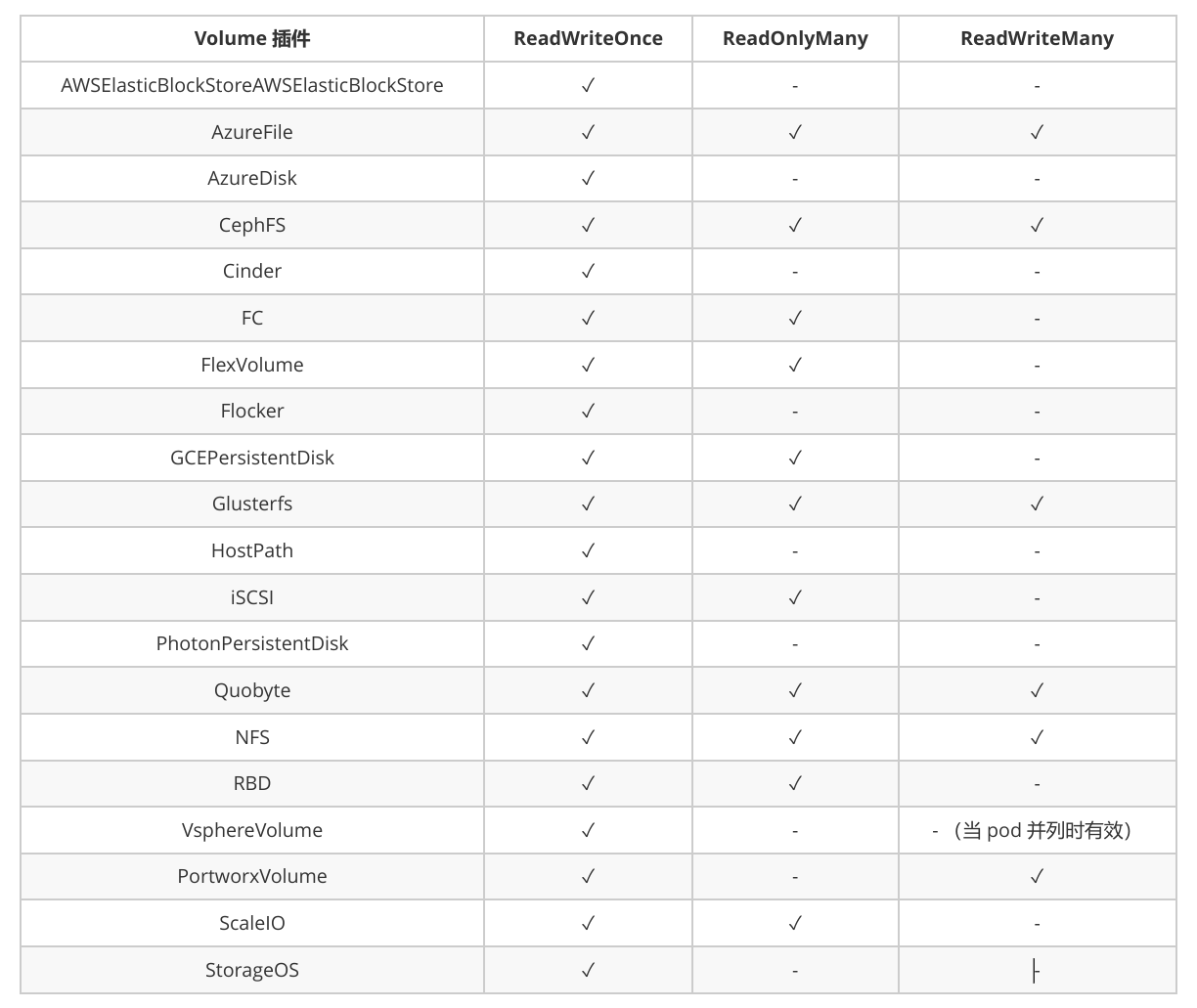Click the Volume 插件 column header
The height and width of the screenshot is (1008, 1197).
(x=252, y=39)
